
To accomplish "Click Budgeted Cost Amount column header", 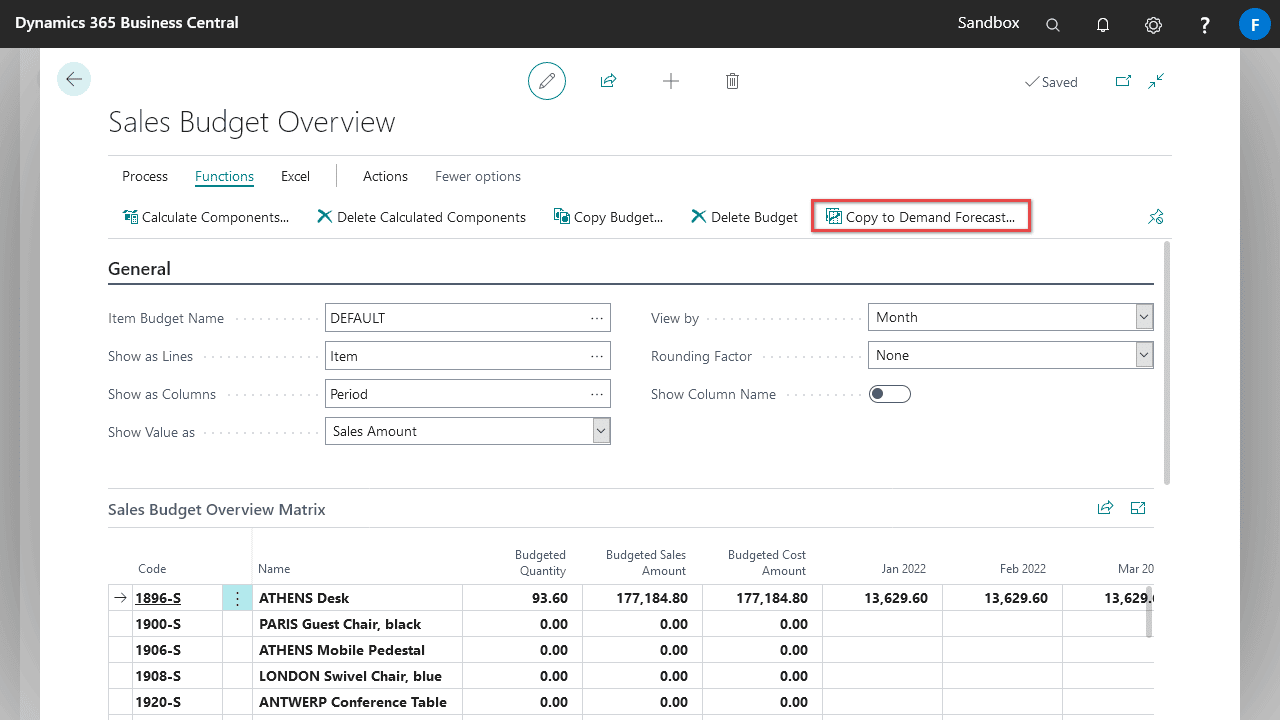I will click(767, 562).
